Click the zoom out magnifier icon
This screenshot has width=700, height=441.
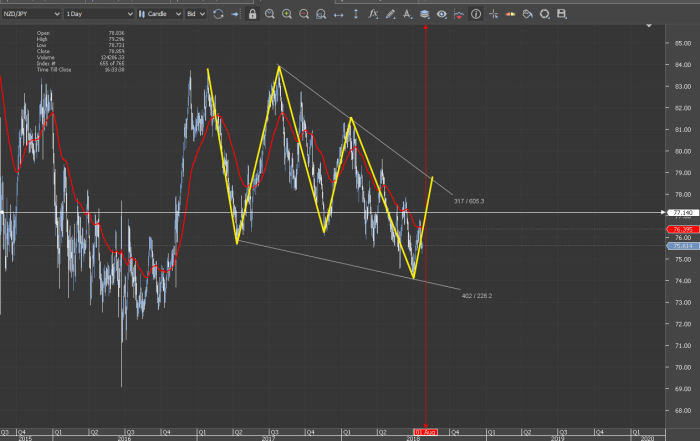click(304, 15)
